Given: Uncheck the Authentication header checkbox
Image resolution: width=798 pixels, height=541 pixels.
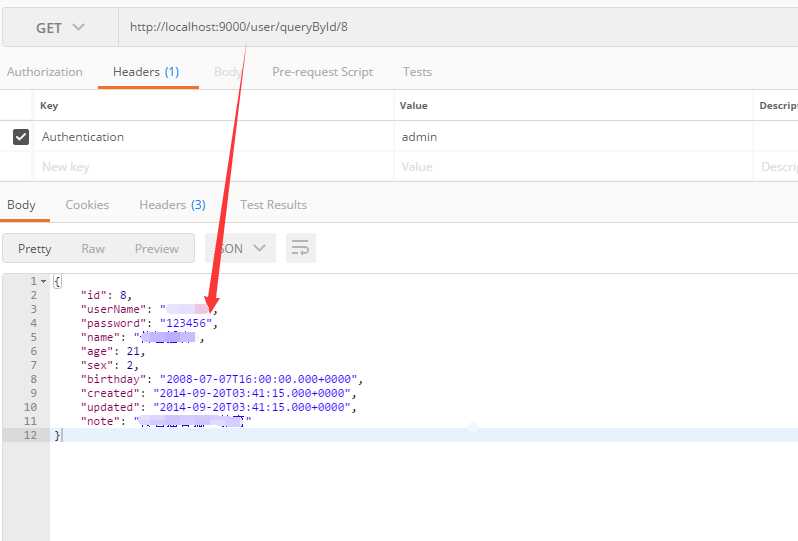Looking at the screenshot, I should click(x=20, y=137).
